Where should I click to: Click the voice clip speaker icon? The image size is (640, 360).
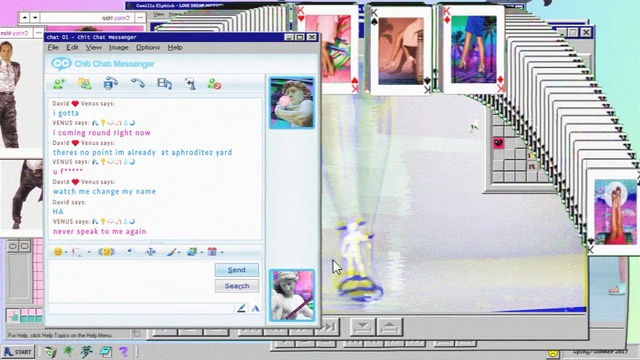click(130, 251)
